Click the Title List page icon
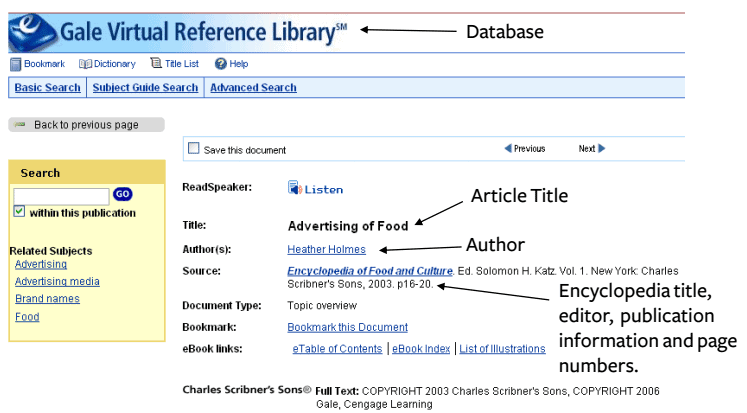The height and width of the screenshot is (413, 747). tap(156, 63)
